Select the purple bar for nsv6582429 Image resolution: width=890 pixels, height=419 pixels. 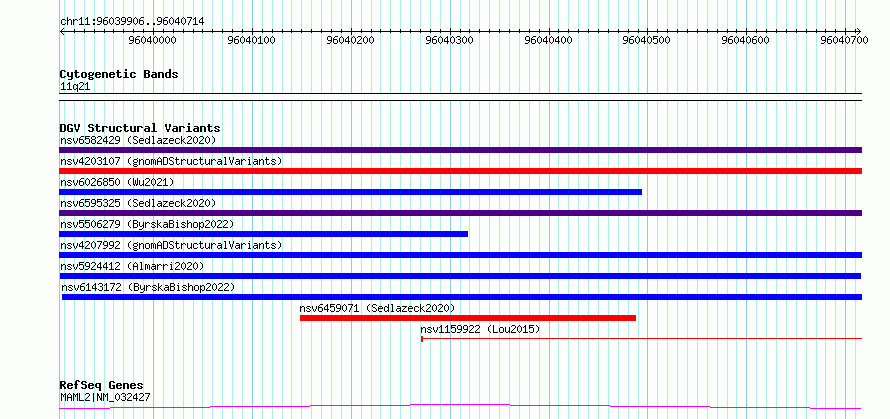(461, 150)
